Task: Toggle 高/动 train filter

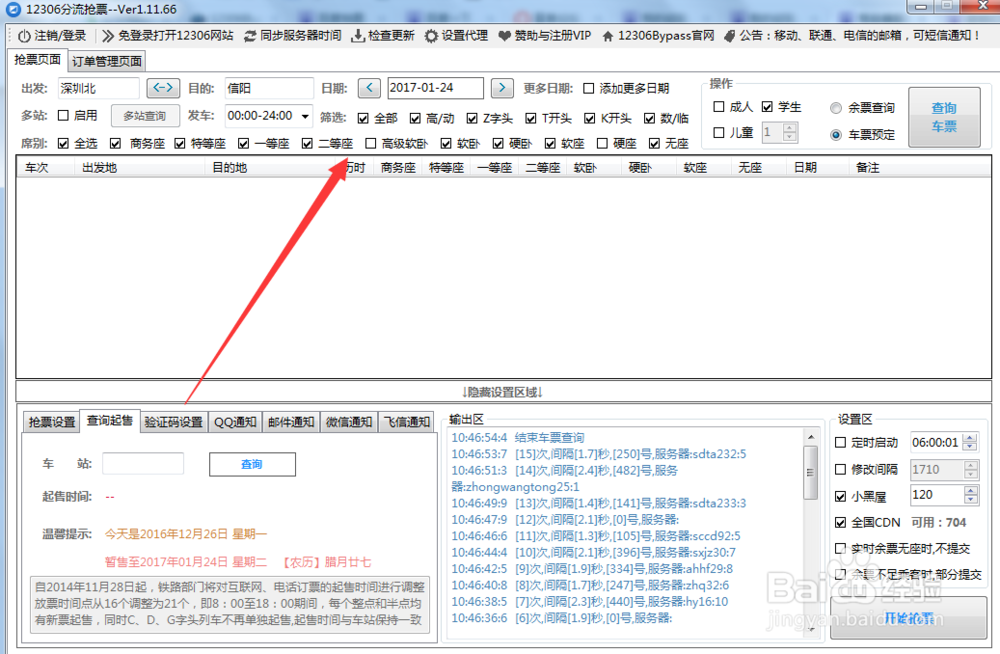Action: tap(415, 118)
